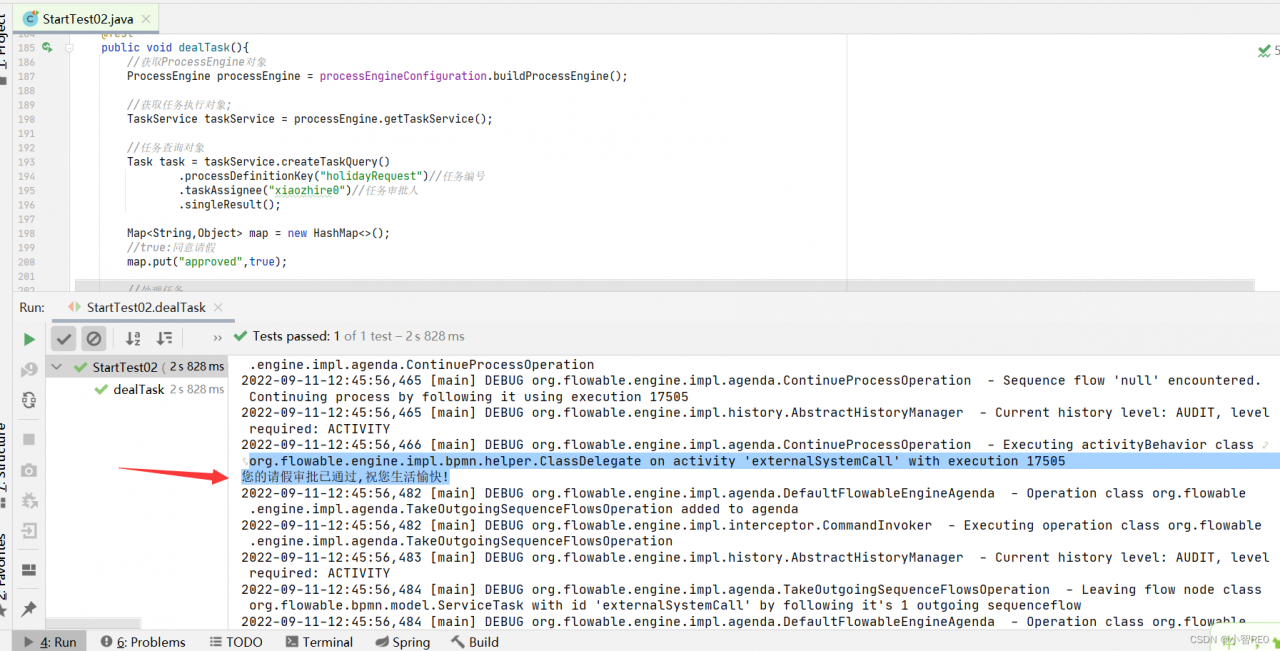This screenshot has height=651, width=1280.
Task: Click the camera Dump Threads icon
Action: (29, 470)
